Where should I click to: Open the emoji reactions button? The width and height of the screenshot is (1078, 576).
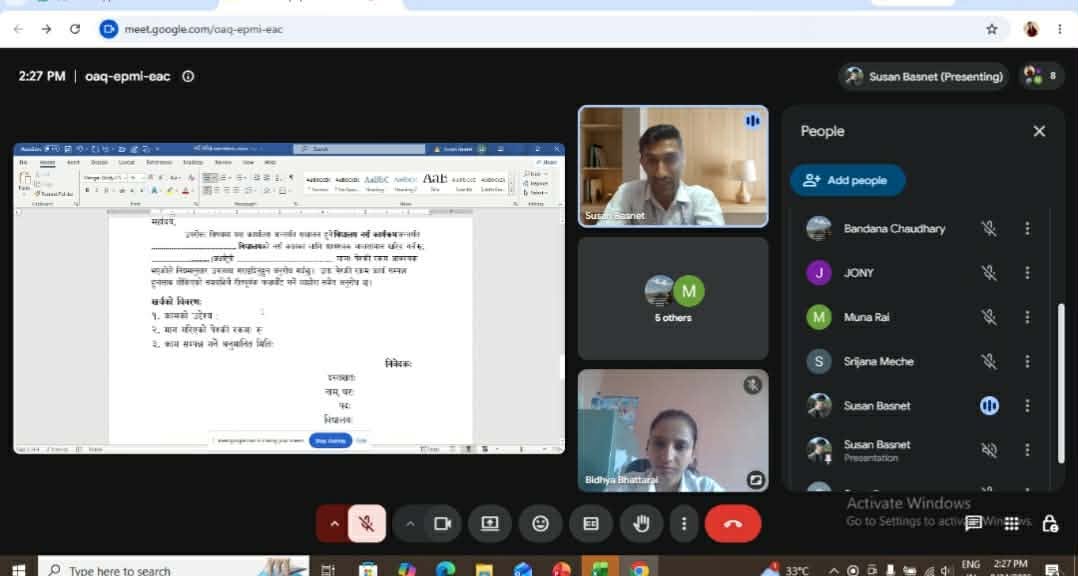coord(540,524)
